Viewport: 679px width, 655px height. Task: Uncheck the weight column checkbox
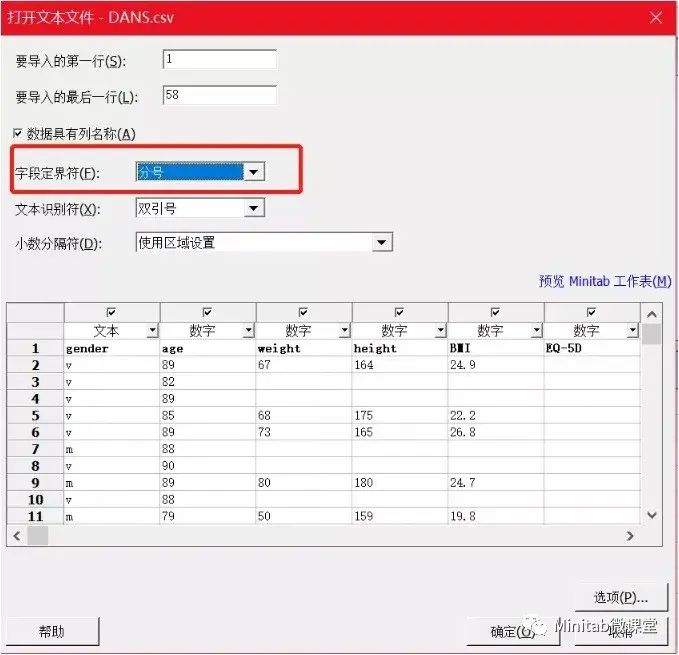tap(304, 312)
